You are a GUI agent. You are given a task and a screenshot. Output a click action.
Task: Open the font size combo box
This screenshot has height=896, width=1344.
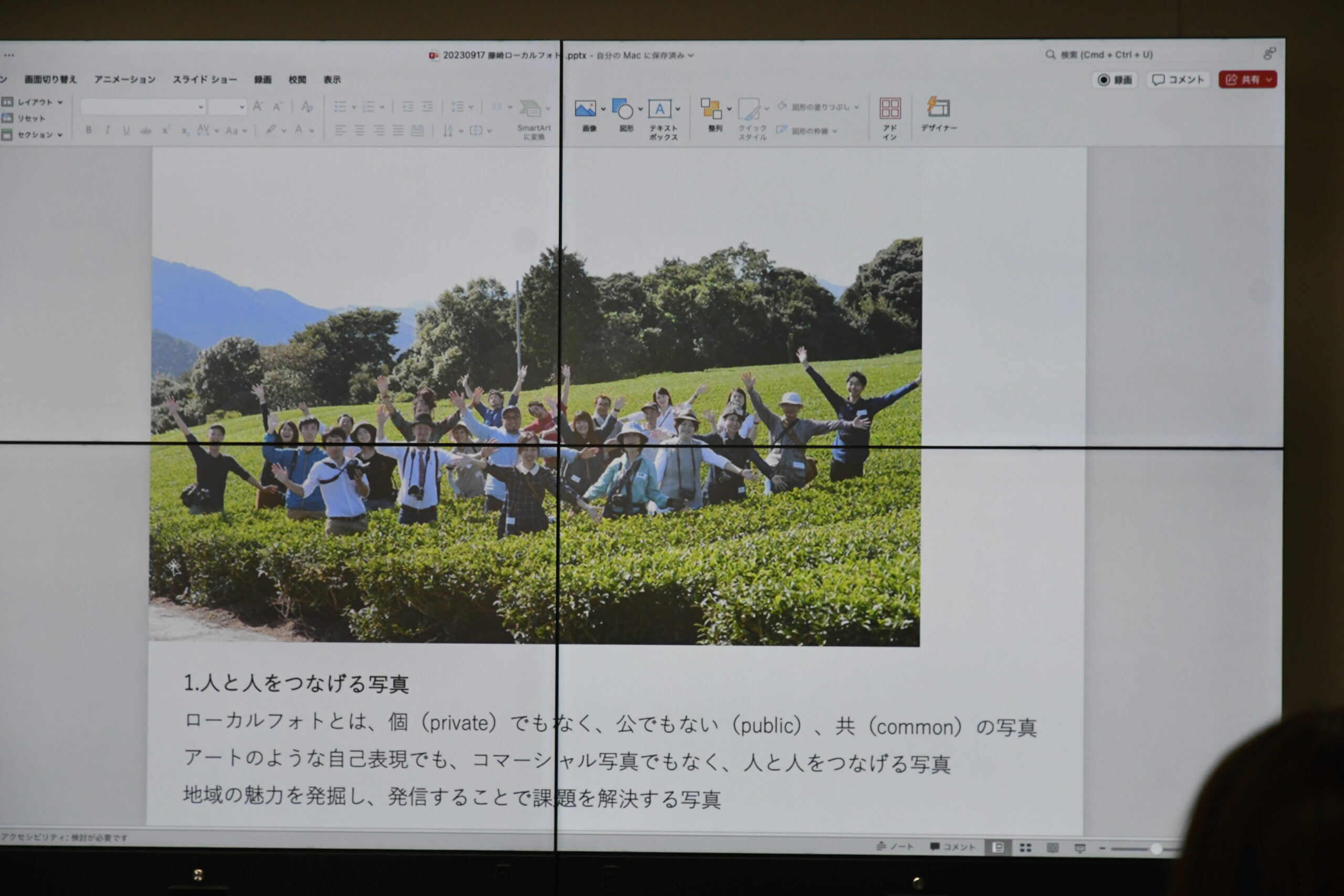[227, 106]
